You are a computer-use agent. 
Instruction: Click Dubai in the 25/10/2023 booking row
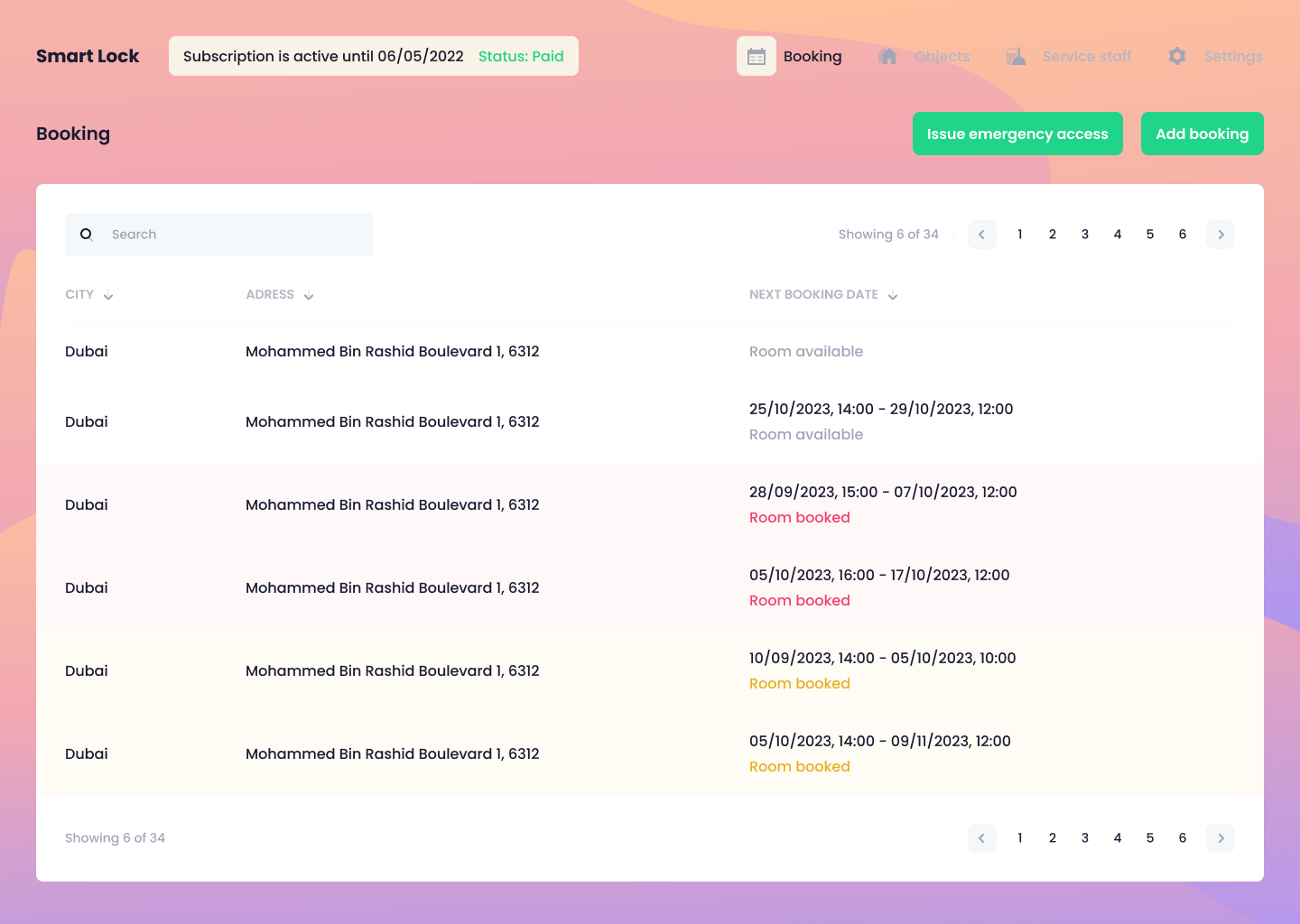coord(87,422)
